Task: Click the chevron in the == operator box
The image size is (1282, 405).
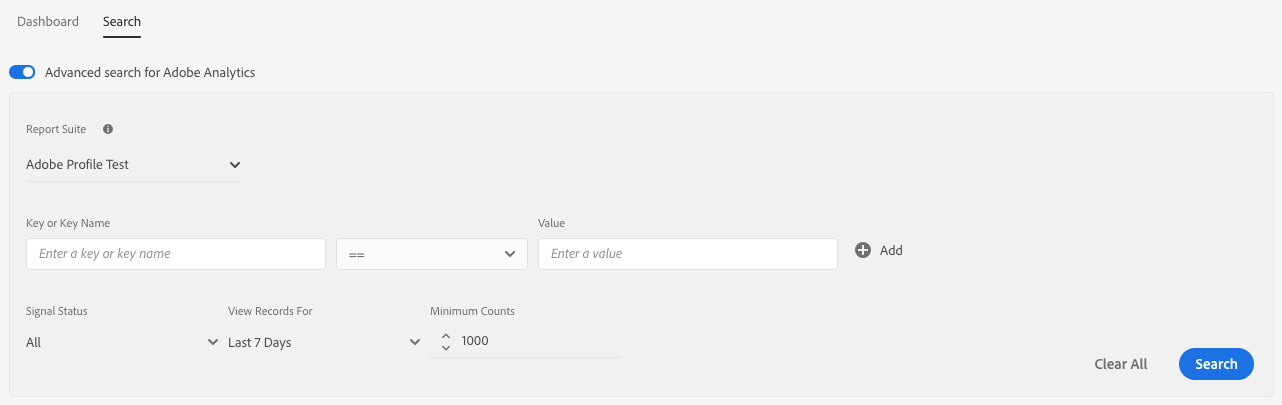Action: point(510,255)
